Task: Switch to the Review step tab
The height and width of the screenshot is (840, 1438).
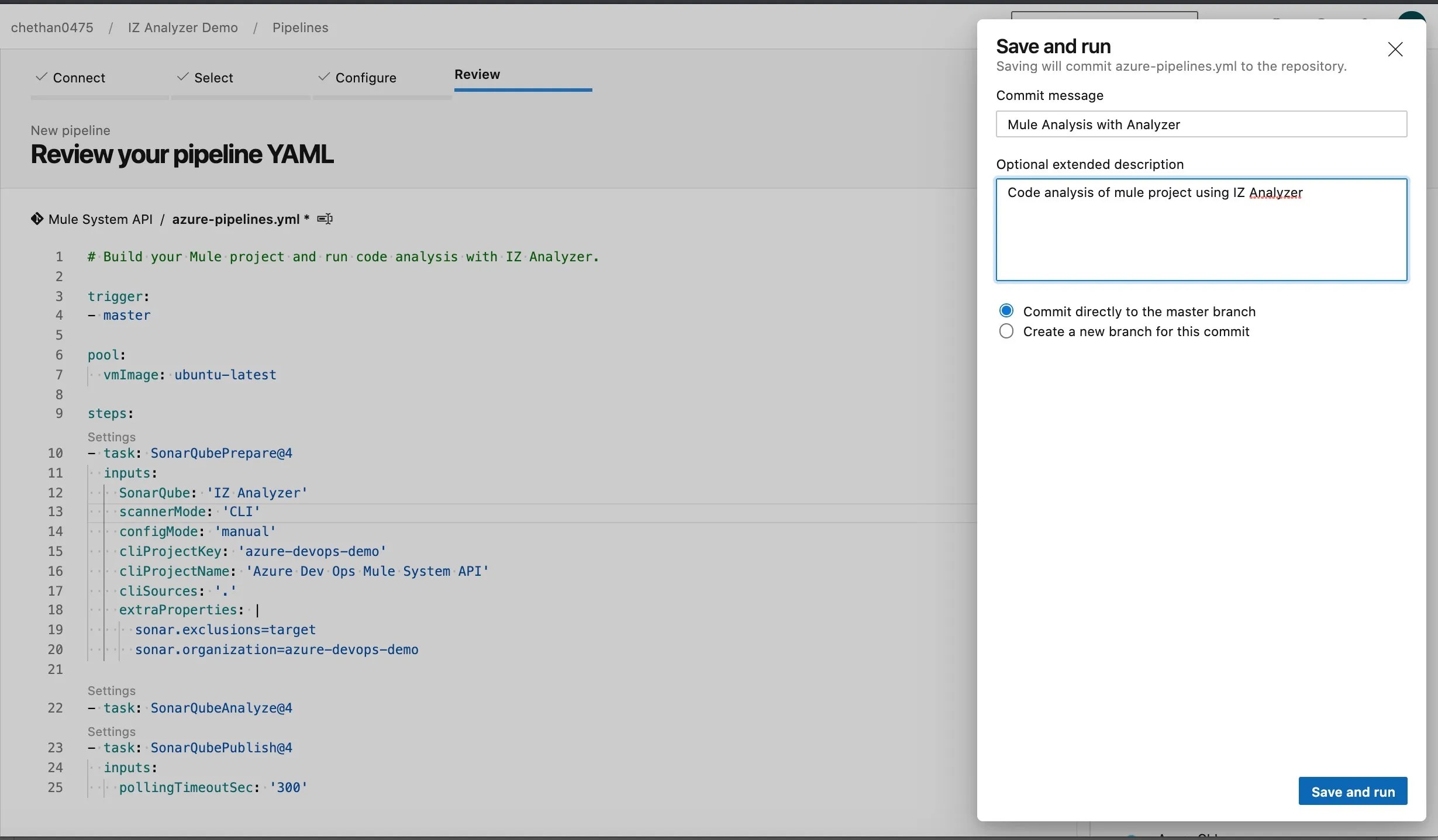Action: tap(477, 75)
